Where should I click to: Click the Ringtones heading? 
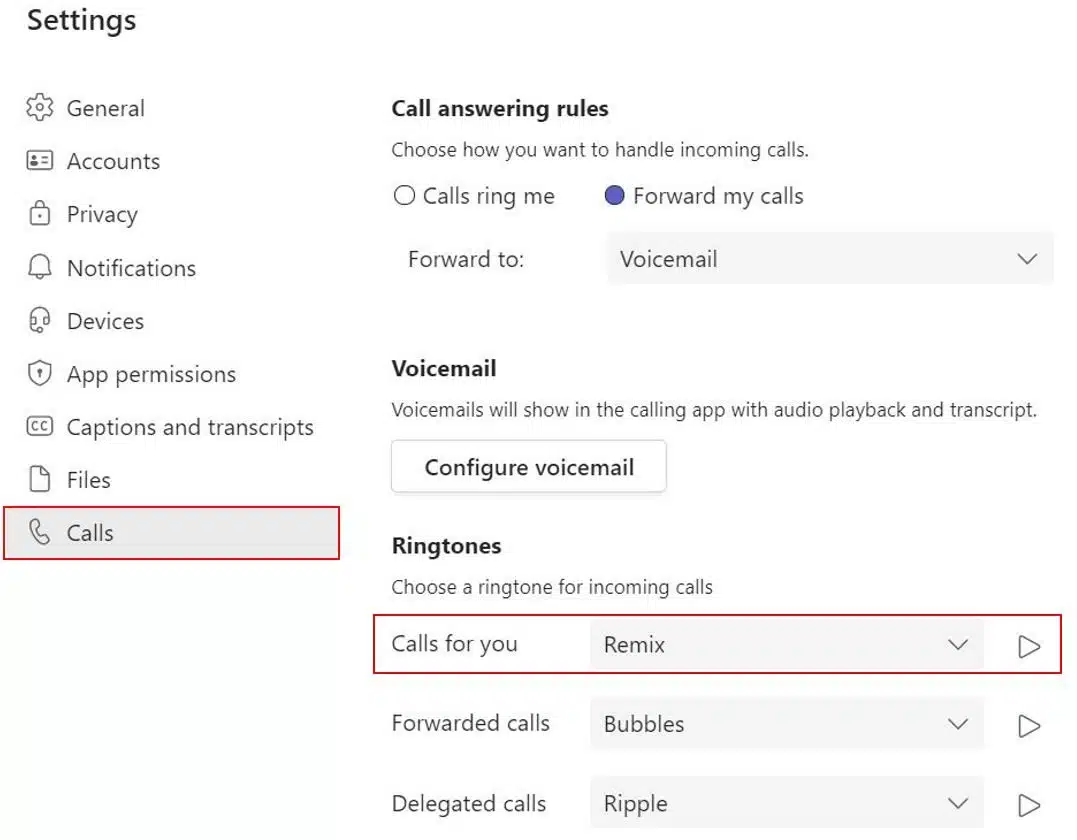446,546
